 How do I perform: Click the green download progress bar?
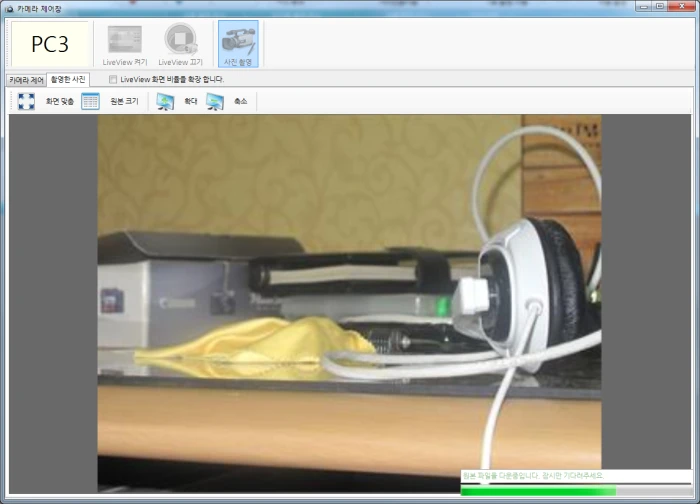coord(576,491)
